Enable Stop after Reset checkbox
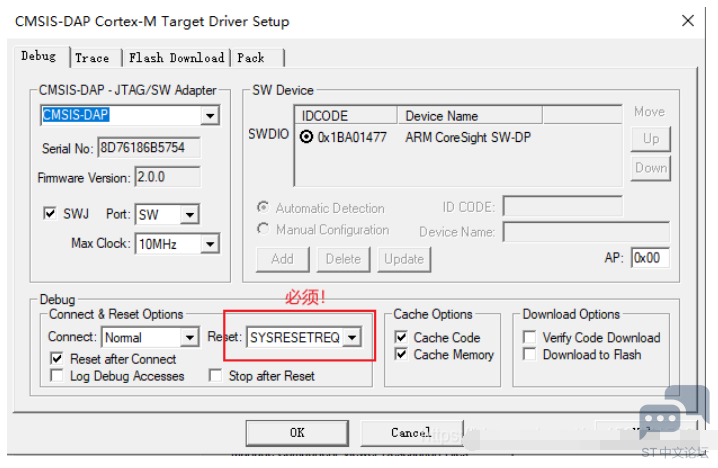 (x=215, y=375)
